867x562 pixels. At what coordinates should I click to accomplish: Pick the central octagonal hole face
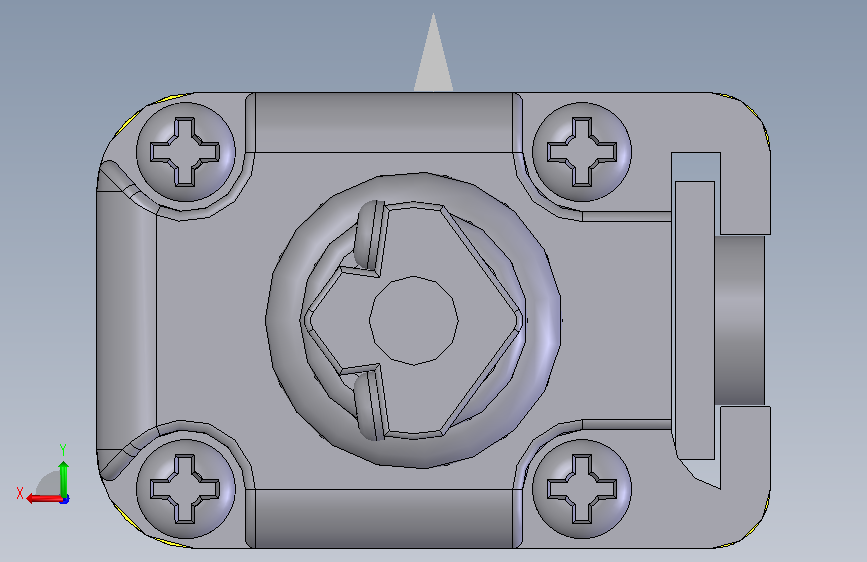tap(414, 320)
